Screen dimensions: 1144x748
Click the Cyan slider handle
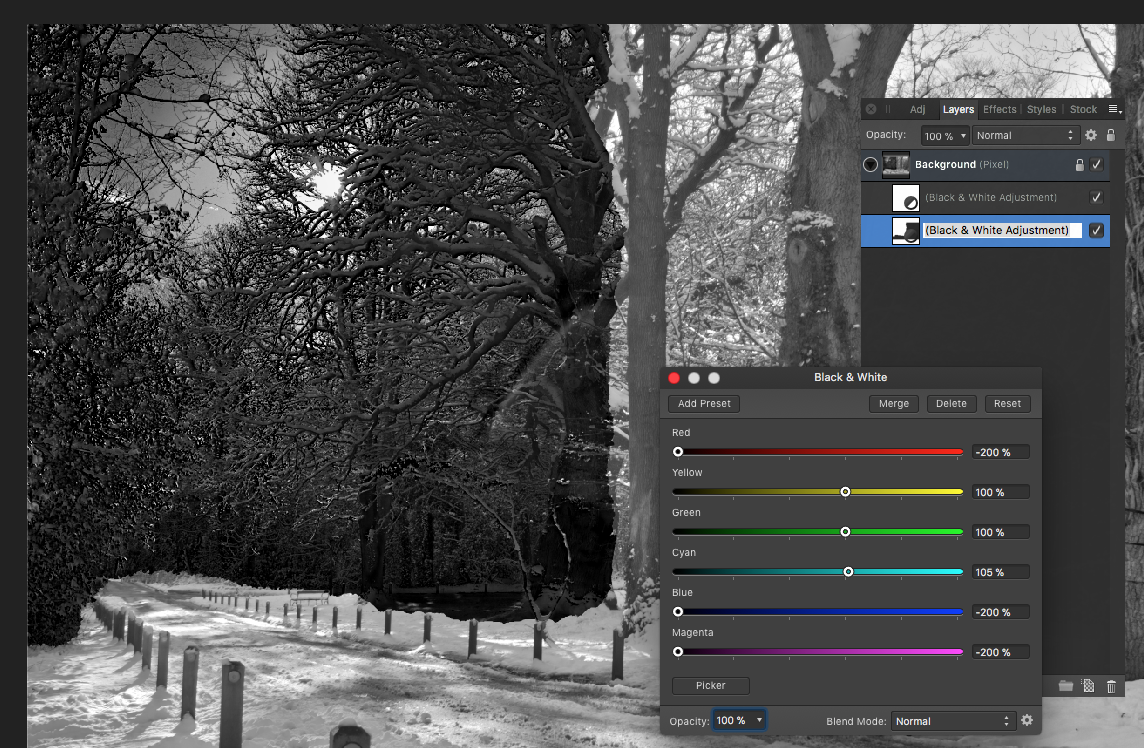click(848, 572)
